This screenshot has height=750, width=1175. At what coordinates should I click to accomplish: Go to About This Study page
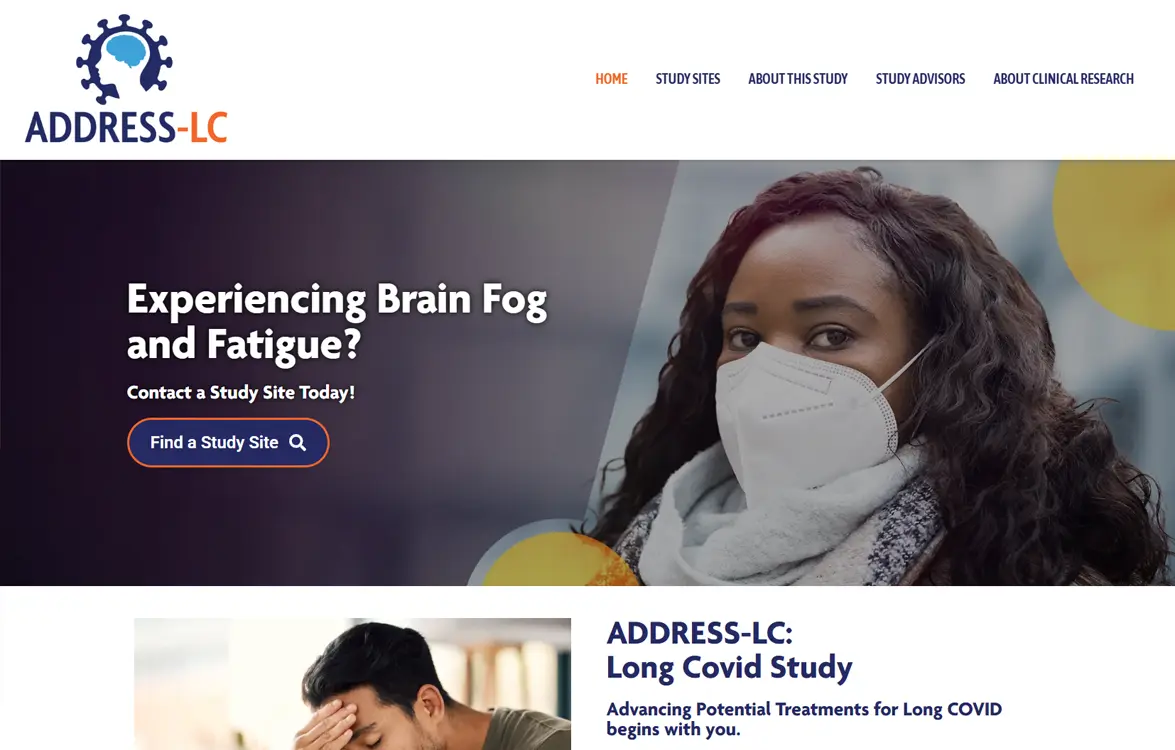(x=798, y=79)
